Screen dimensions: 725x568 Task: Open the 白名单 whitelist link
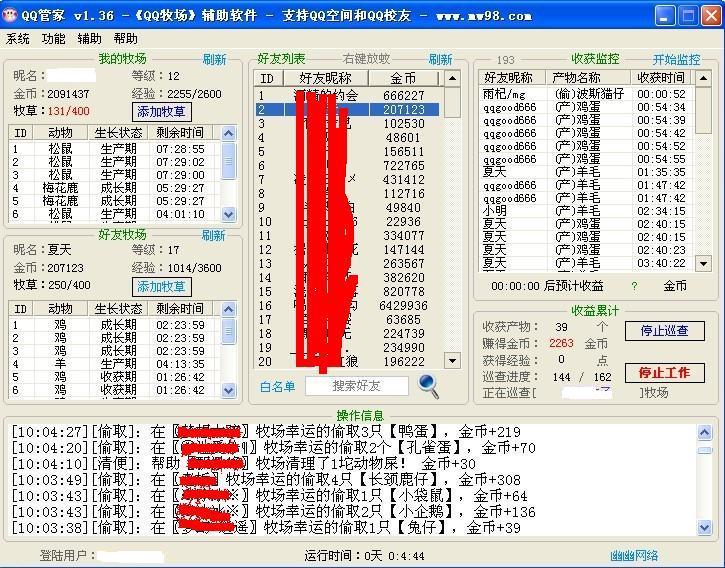tap(277, 386)
